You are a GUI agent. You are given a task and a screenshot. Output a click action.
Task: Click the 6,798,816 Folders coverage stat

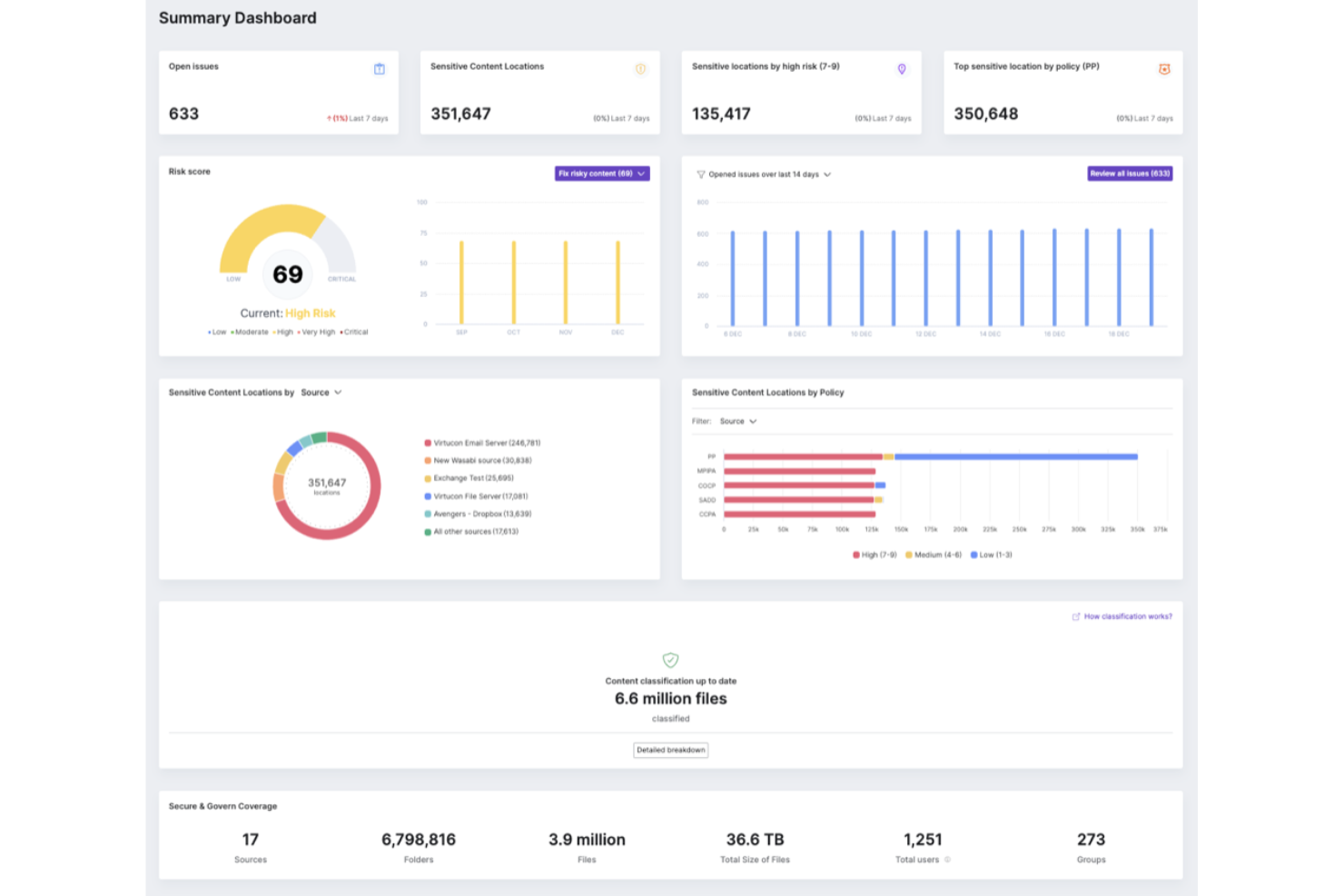(x=419, y=847)
